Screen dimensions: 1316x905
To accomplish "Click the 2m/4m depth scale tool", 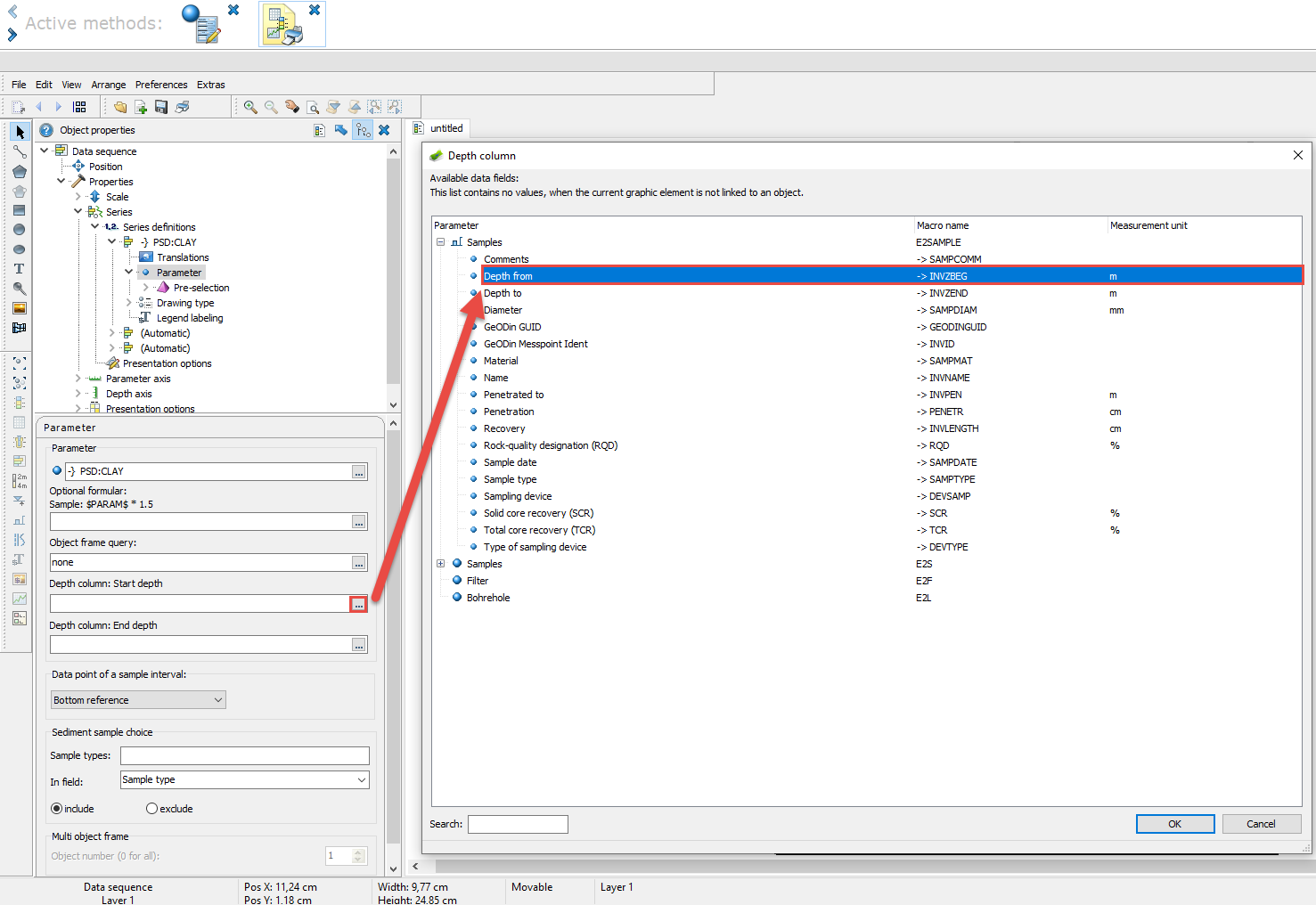I will pyautogui.click(x=20, y=481).
